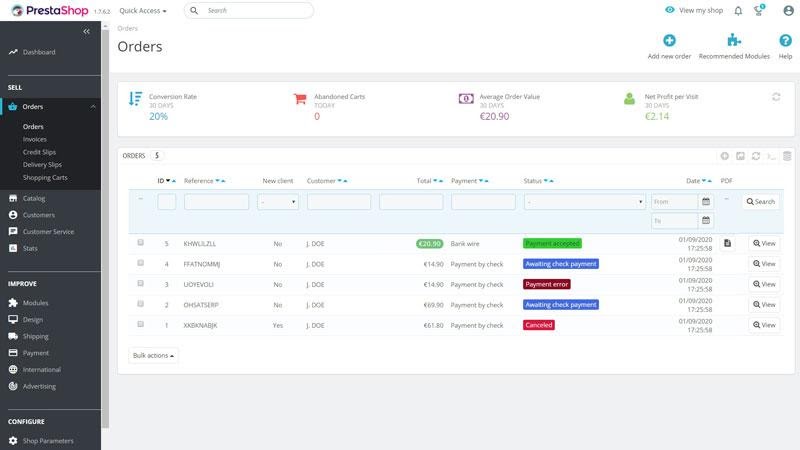Check the box for order XKBKNABJK
This screenshot has width=800, height=450.
(x=140, y=325)
